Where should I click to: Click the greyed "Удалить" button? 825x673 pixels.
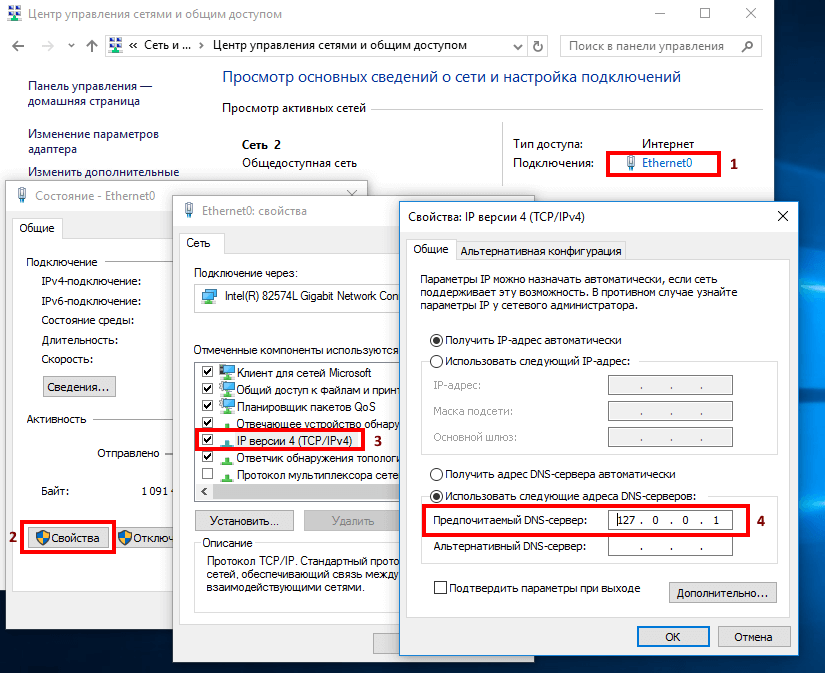pyautogui.click(x=352, y=521)
